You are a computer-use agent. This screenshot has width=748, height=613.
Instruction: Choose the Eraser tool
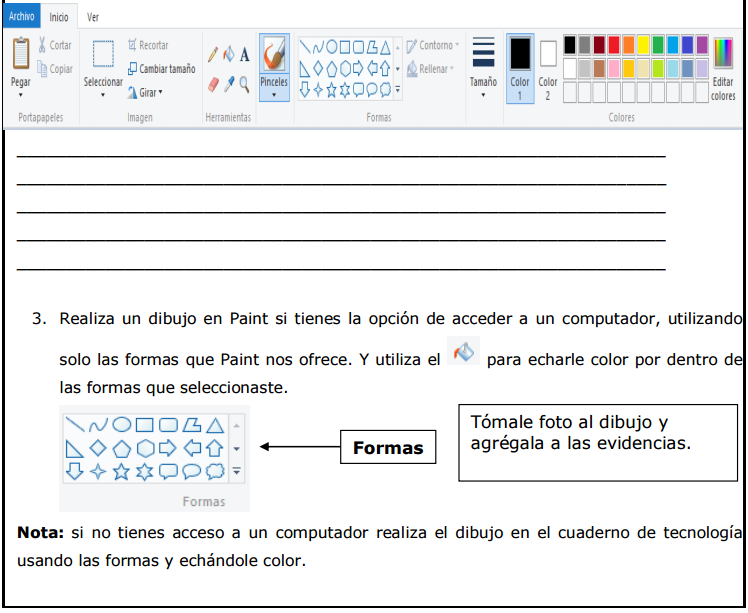click(212, 85)
